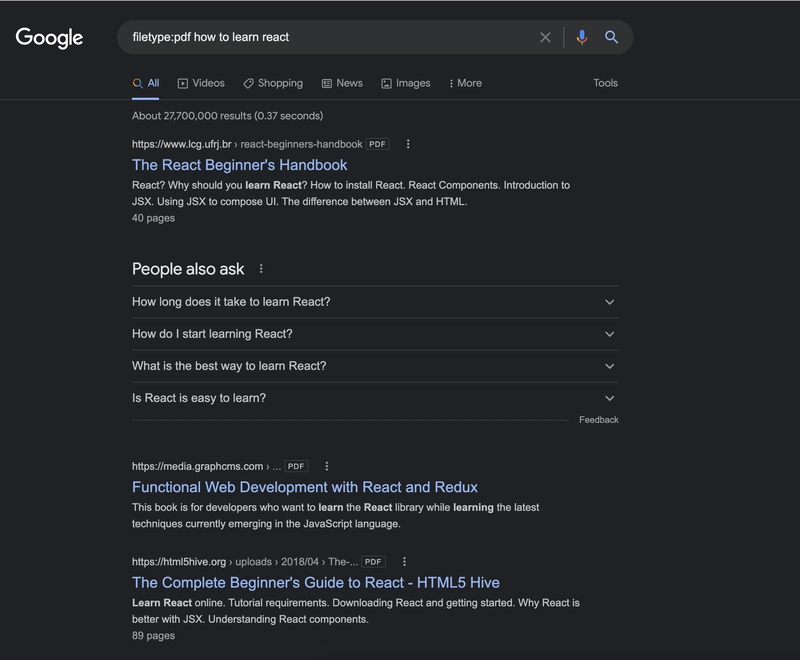The height and width of the screenshot is (660, 800).
Task: Open "The Complete Beginner's Guide to React" link
Action: pyautogui.click(x=316, y=582)
